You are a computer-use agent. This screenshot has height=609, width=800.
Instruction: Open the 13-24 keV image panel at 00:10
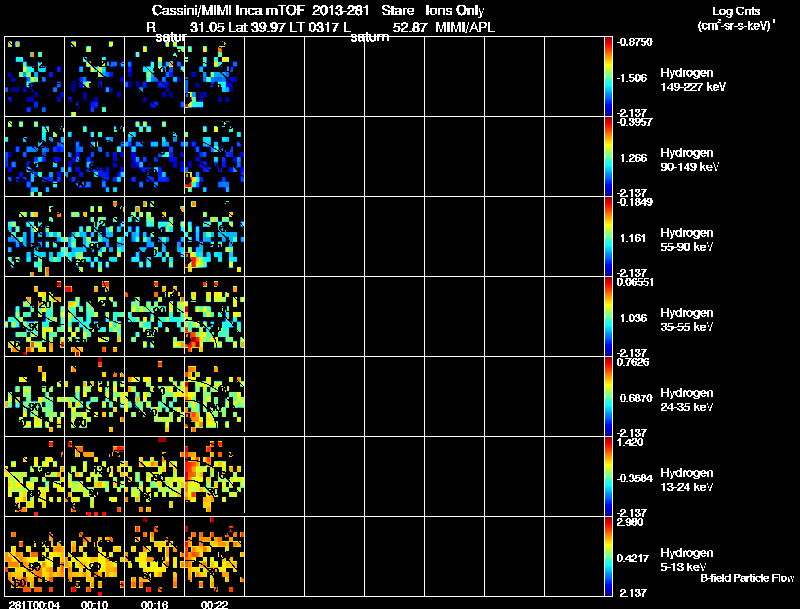point(95,477)
